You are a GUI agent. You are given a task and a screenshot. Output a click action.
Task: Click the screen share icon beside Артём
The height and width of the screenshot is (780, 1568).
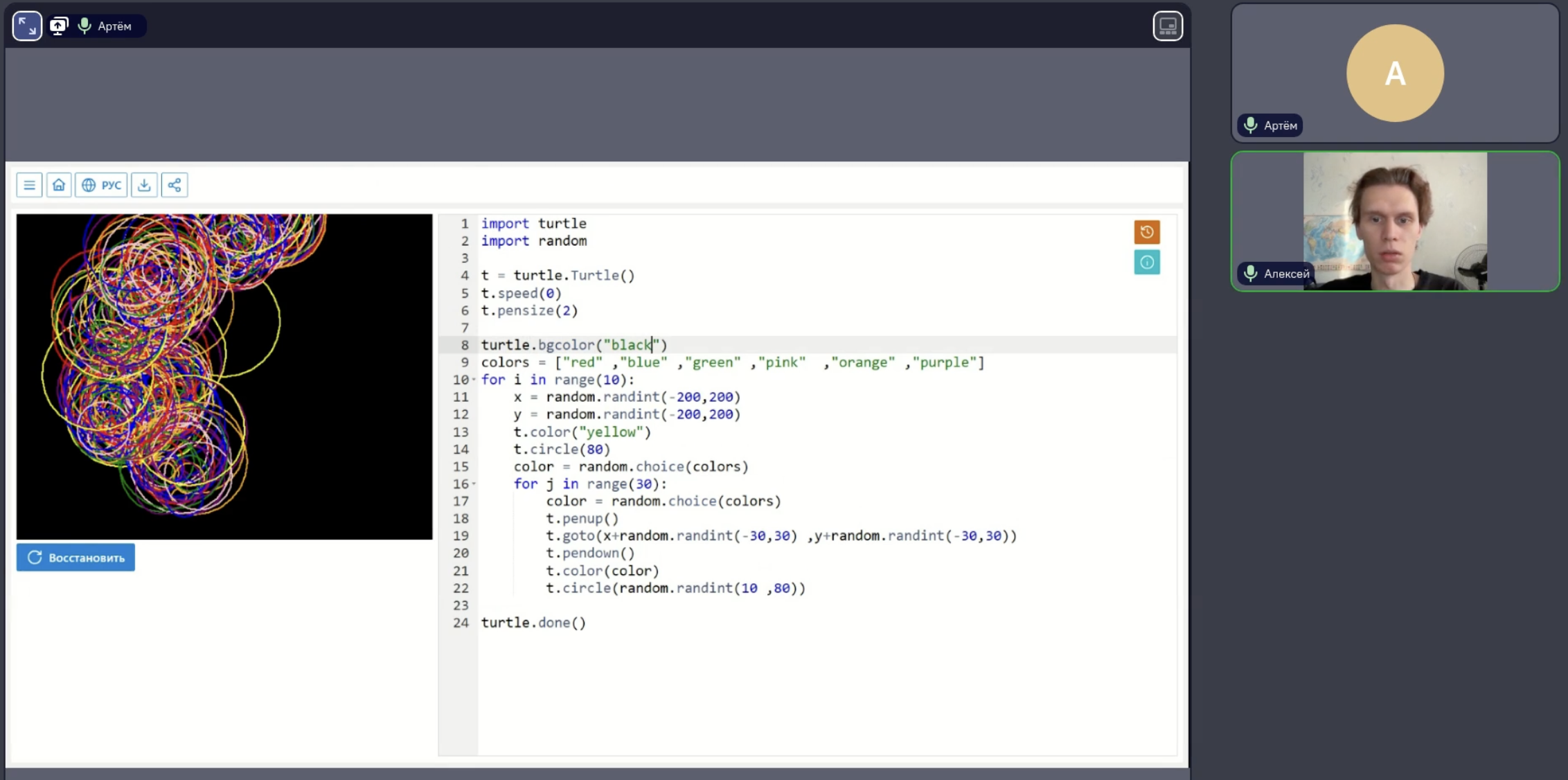pyautogui.click(x=59, y=26)
